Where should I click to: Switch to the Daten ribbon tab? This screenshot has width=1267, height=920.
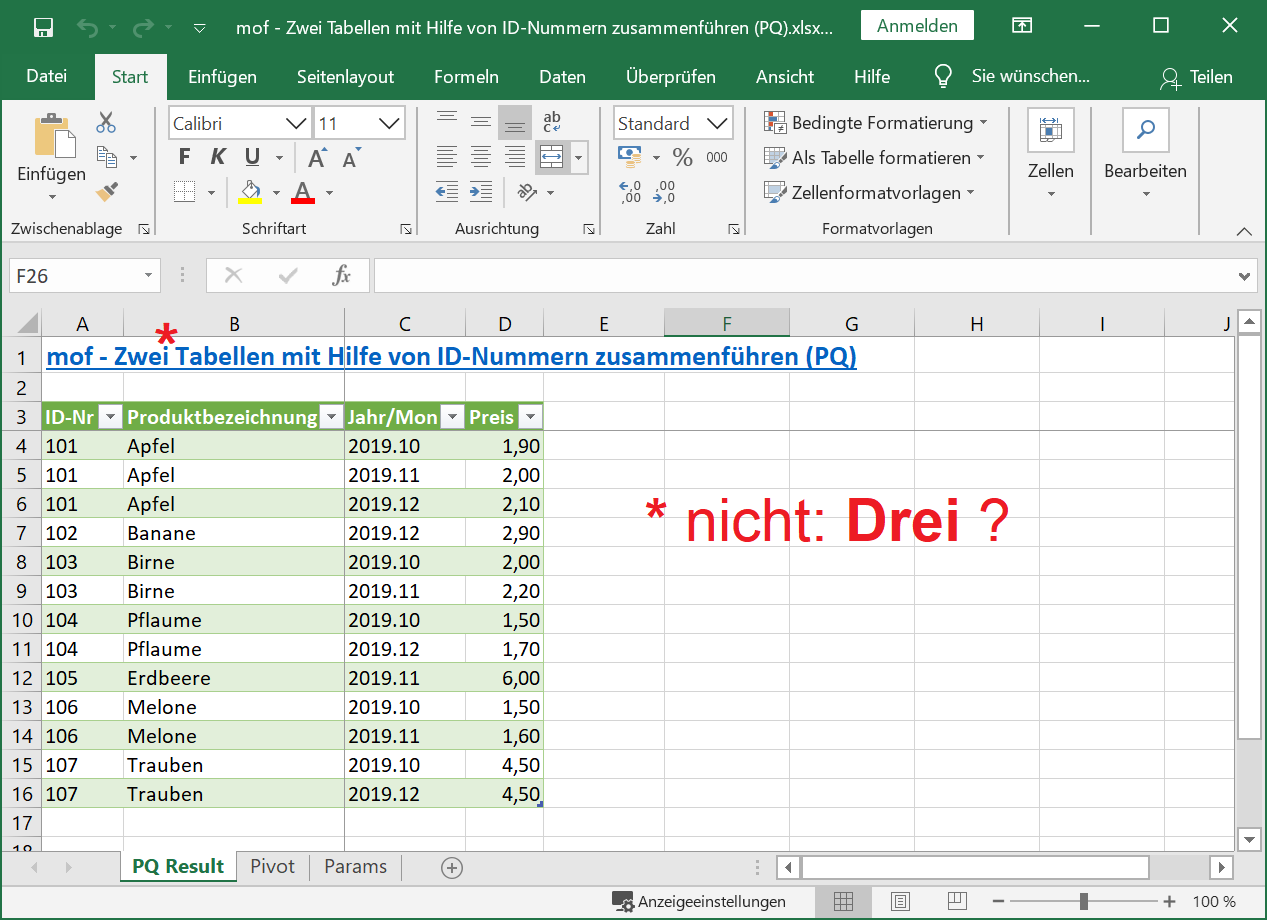[562, 77]
